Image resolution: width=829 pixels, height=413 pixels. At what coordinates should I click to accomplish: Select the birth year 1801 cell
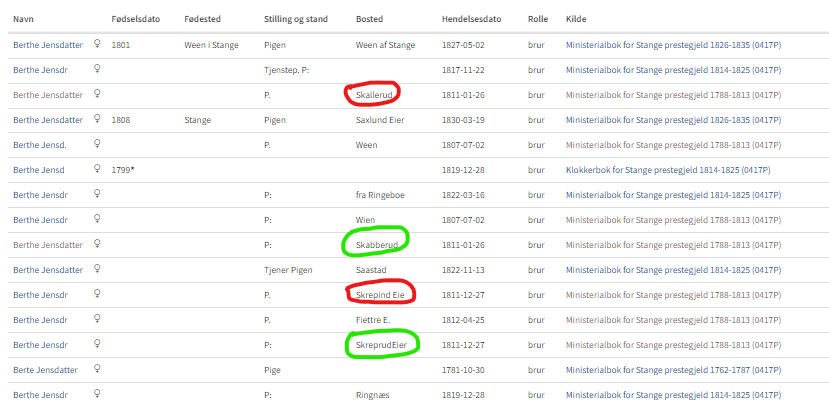(121, 45)
